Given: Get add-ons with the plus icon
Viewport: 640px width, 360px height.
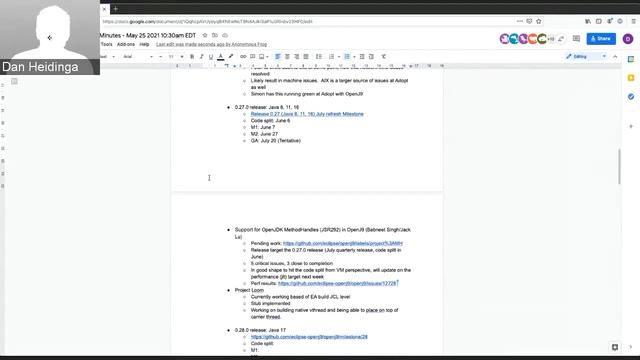Looking at the screenshot, I should [631, 127].
